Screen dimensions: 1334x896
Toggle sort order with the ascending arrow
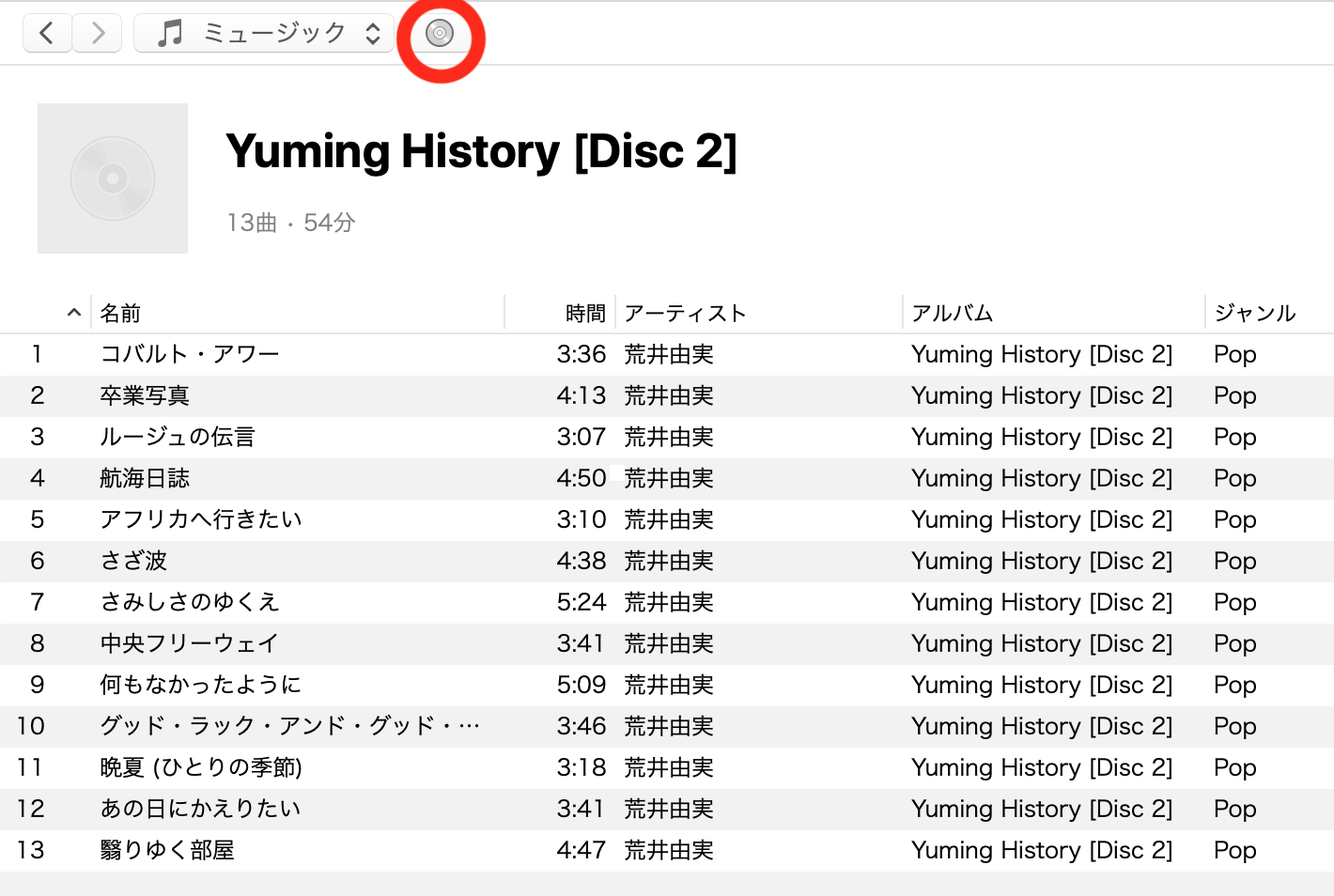(74, 313)
